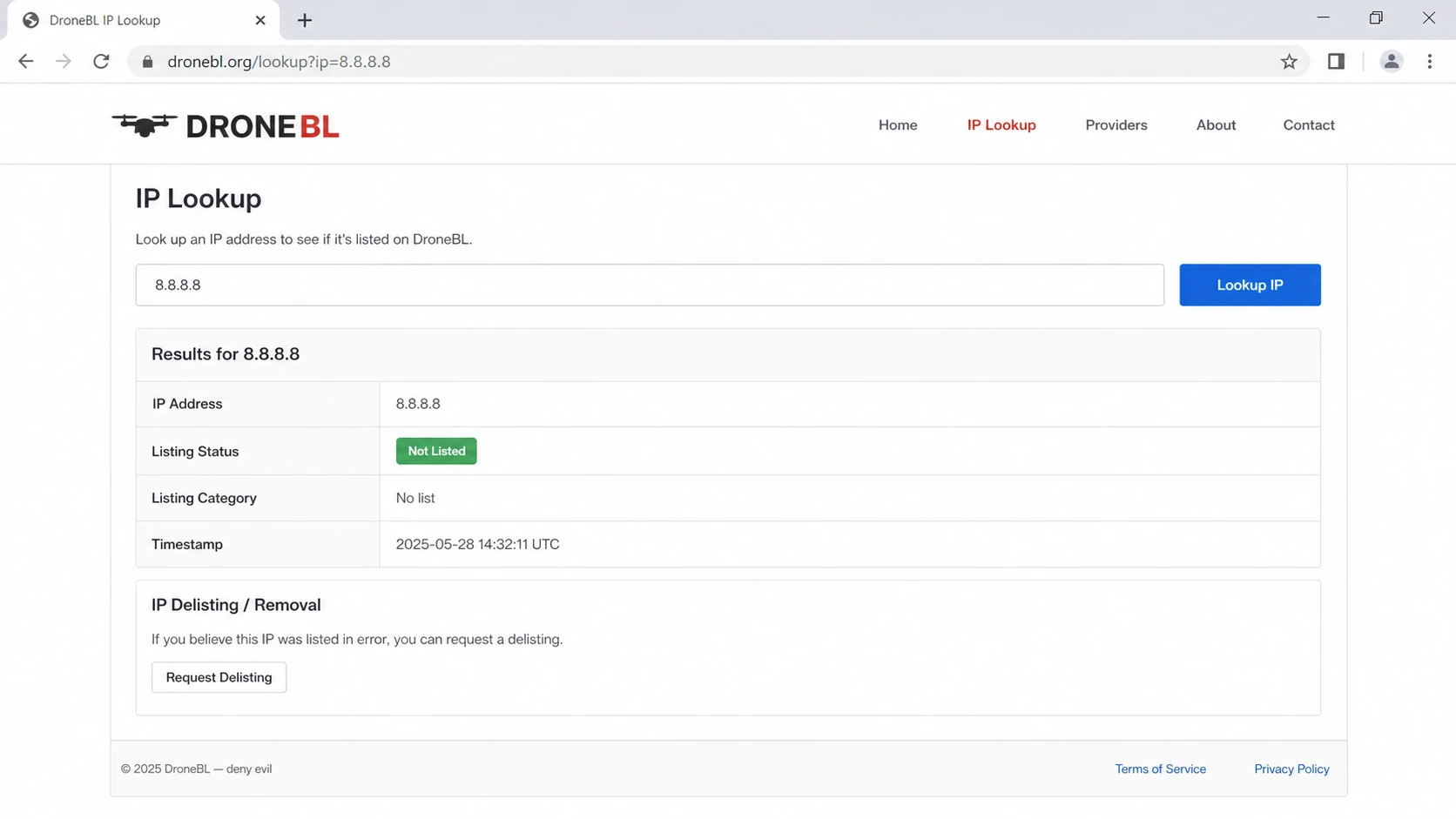Open Terms of Service link

coord(1160,769)
